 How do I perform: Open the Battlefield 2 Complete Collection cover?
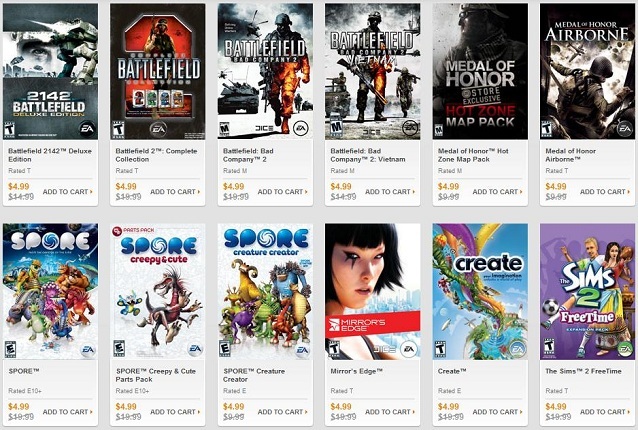click(157, 71)
